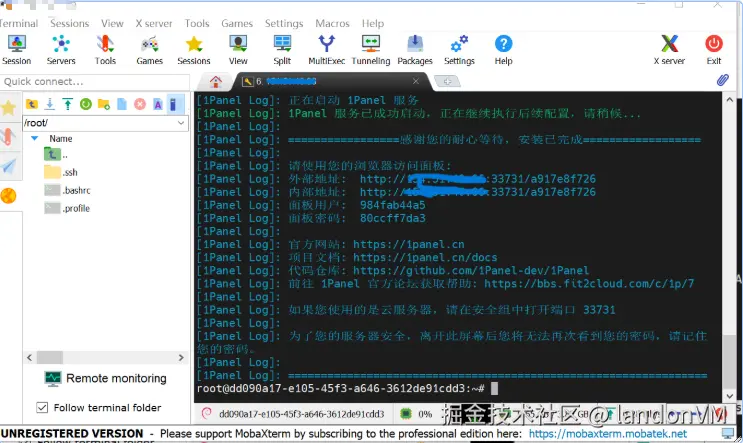743x443 pixels.
Task: Open the paper plane Macros sidebar tab
Action: click(x=9, y=166)
